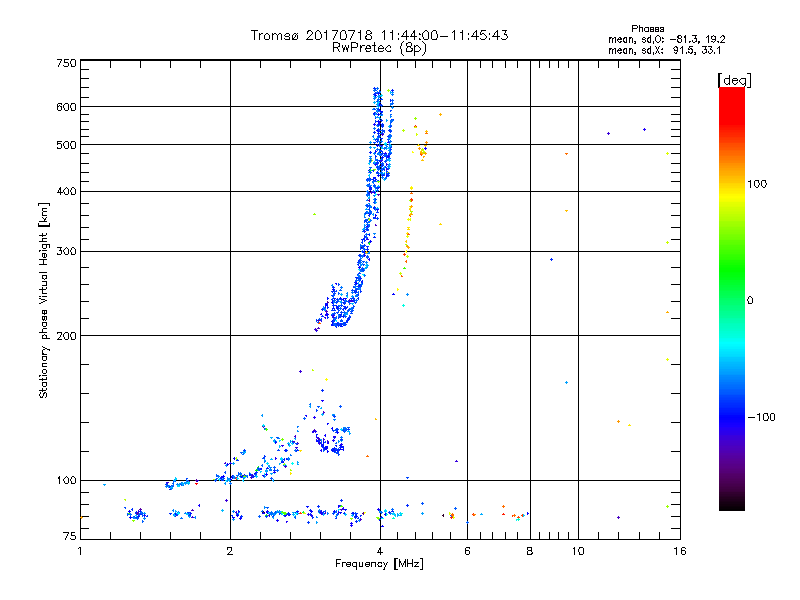Click the y-axis label 'Stationary phase Virtual Height [km]'

point(43,301)
